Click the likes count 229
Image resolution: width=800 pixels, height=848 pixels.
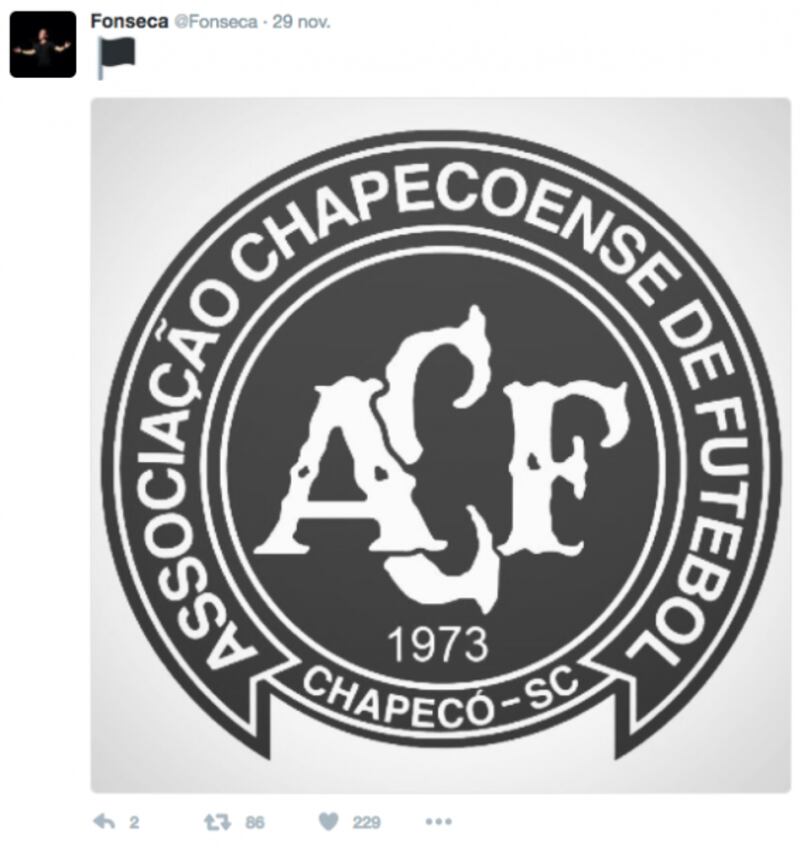pyautogui.click(x=367, y=823)
